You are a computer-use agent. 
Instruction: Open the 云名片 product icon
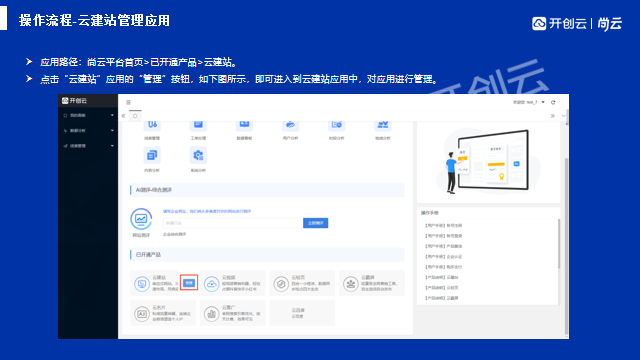(142, 314)
